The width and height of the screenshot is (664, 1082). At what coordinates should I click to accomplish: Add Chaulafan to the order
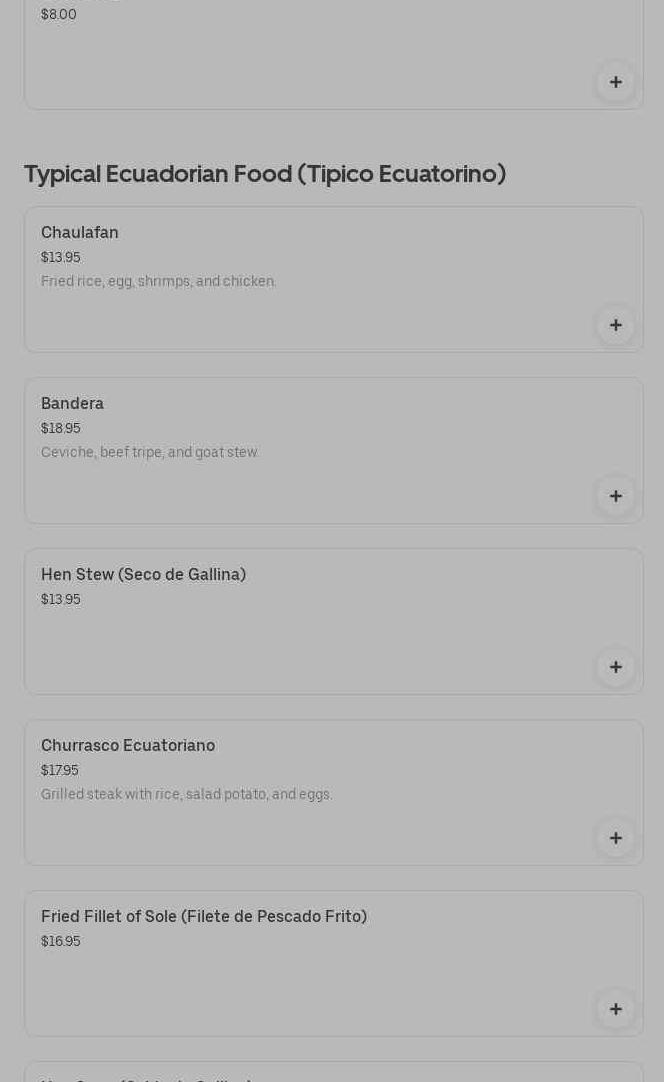pos(615,325)
